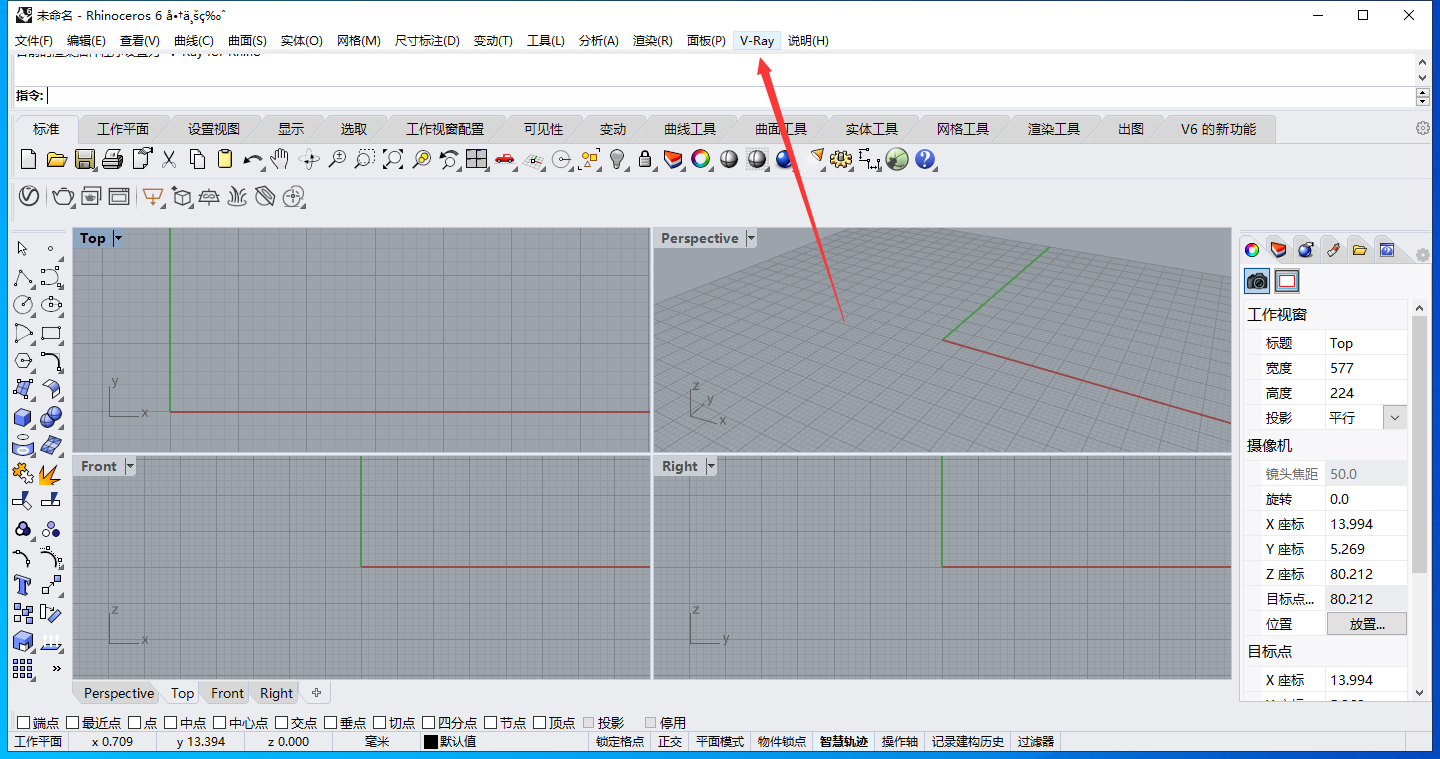Click the four-viewport layout icon
This screenshot has width=1440, height=759.
[x=476, y=158]
